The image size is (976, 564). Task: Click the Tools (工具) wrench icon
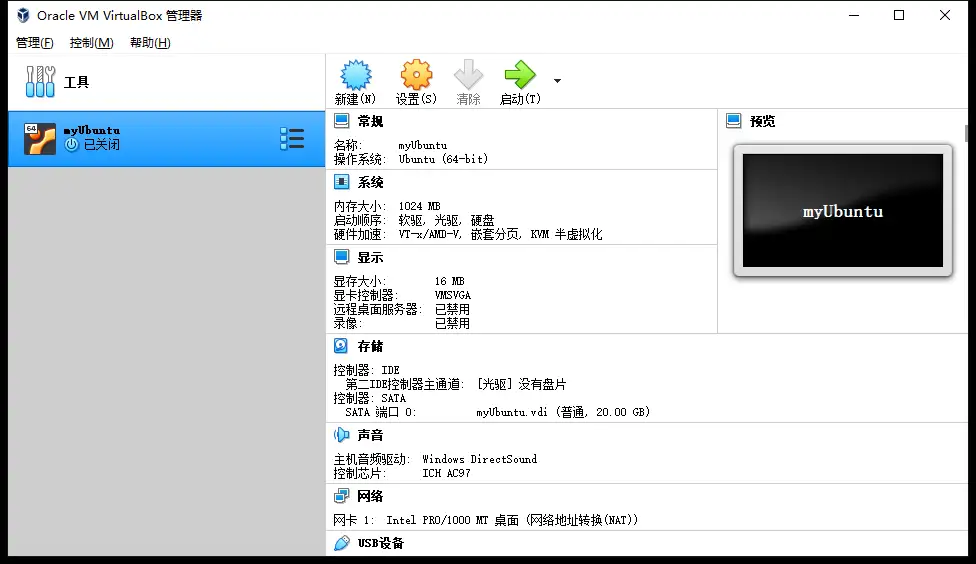tap(40, 82)
